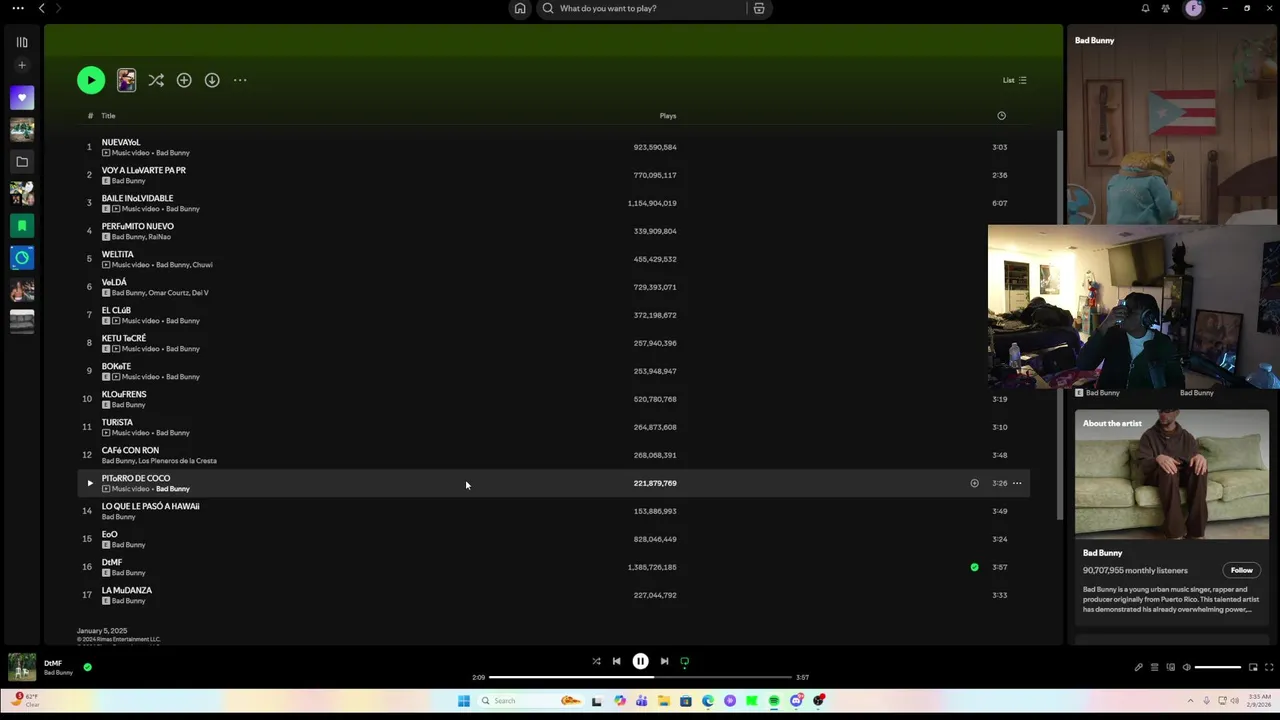1280x720 pixels.
Task: Open the sidebar folder icon item
Action: pyautogui.click(x=22, y=161)
